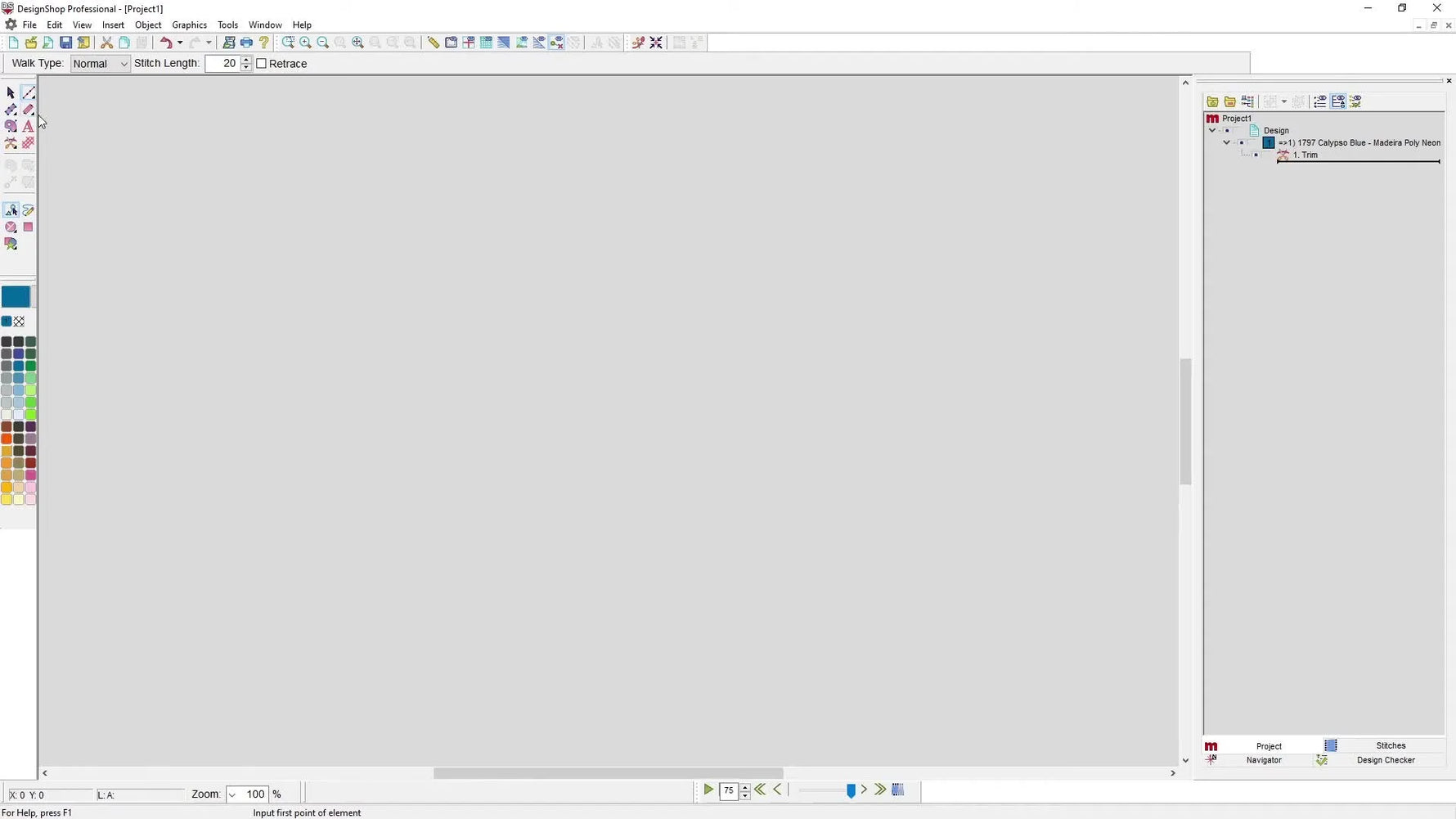Screen dimensions: 1456x819
Task: Toggle the view-by-color-block panel mode
Action: (1319, 101)
